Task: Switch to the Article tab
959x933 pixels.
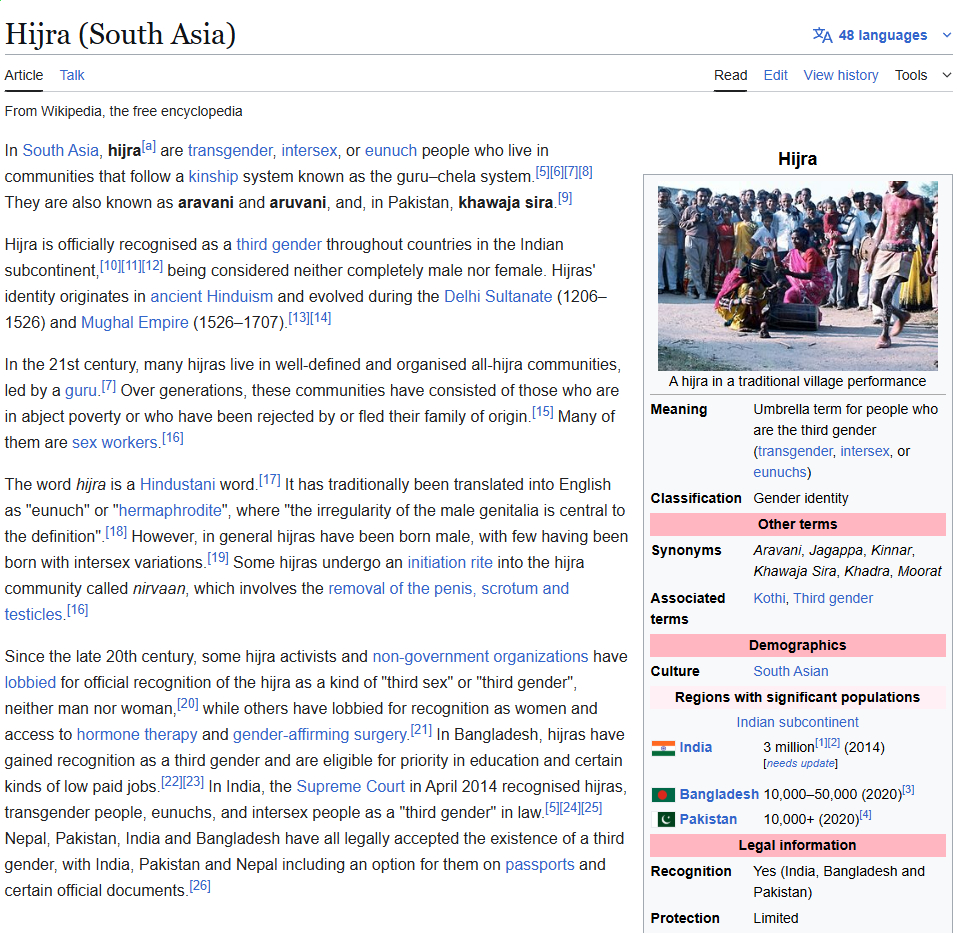Action: pos(24,75)
